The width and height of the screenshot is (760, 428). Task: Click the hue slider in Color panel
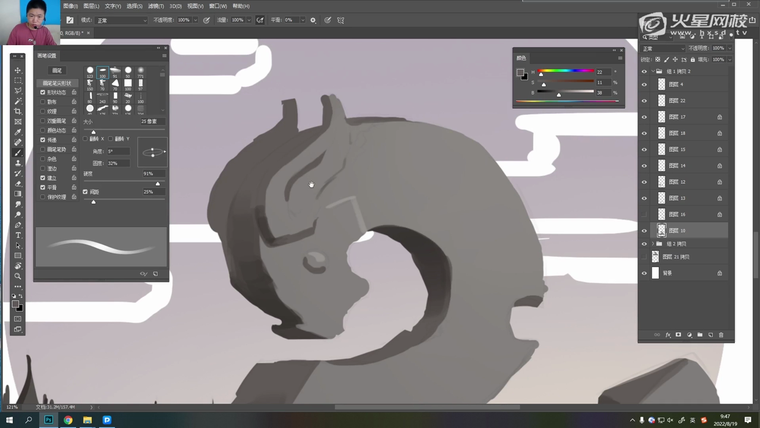565,72
